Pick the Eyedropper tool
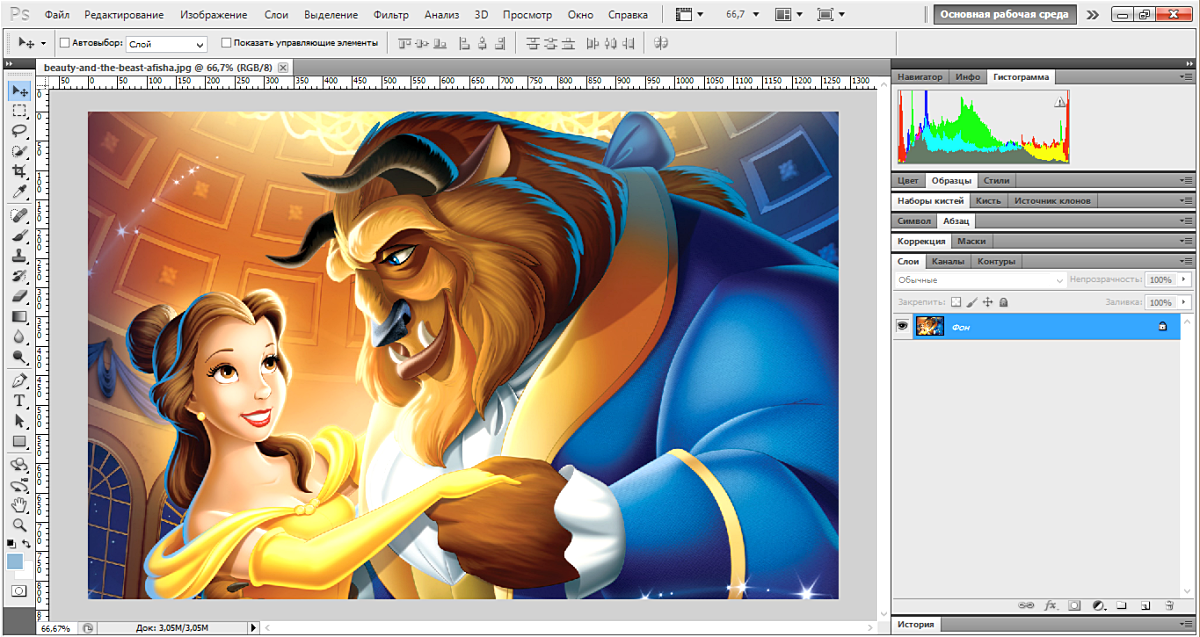This screenshot has width=1200, height=637. [19, 192]
